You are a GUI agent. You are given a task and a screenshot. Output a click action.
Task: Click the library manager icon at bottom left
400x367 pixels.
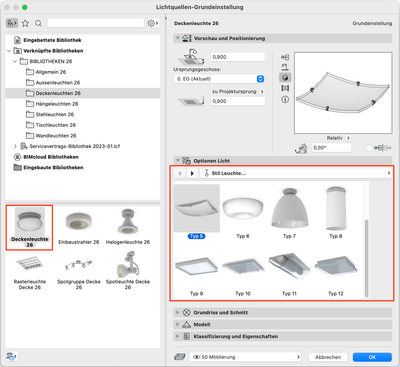point(12,356)
